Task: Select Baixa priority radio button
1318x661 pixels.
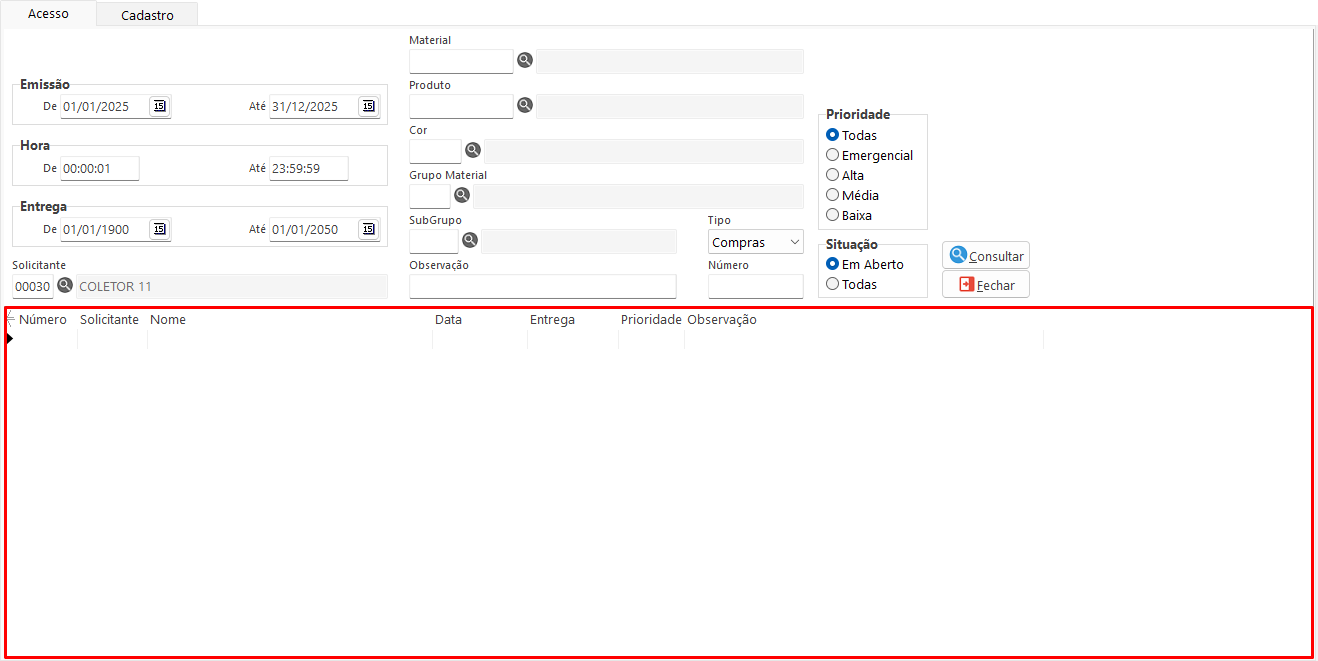Action: coord(833,215)
